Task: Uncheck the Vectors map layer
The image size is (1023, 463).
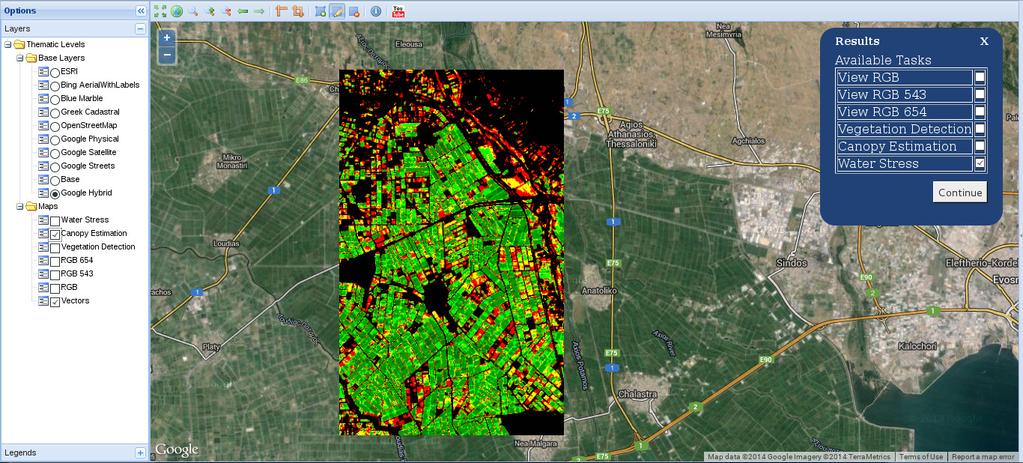Action: [55, 301]
